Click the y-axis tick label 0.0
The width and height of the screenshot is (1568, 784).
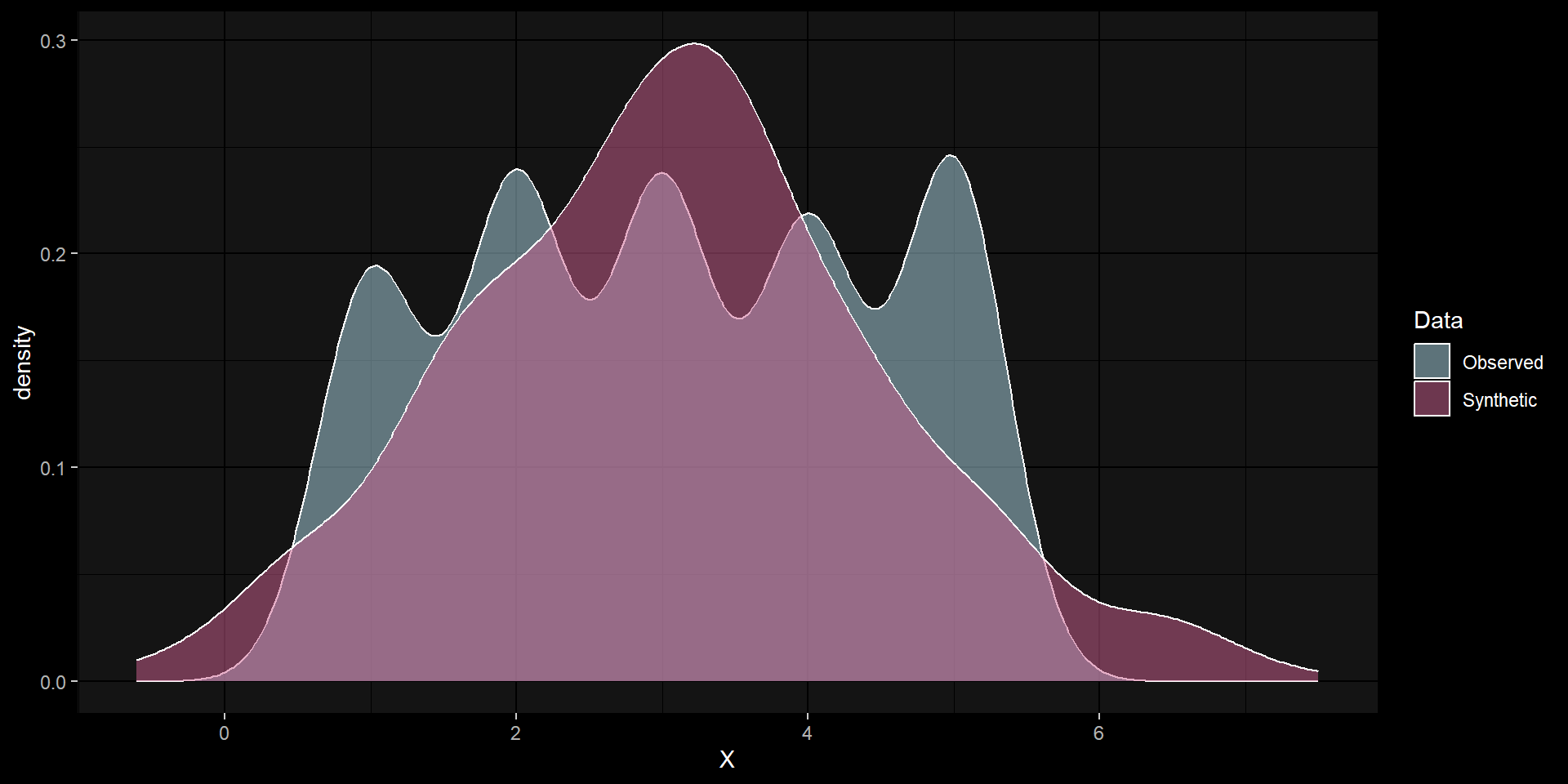(52, 682)
